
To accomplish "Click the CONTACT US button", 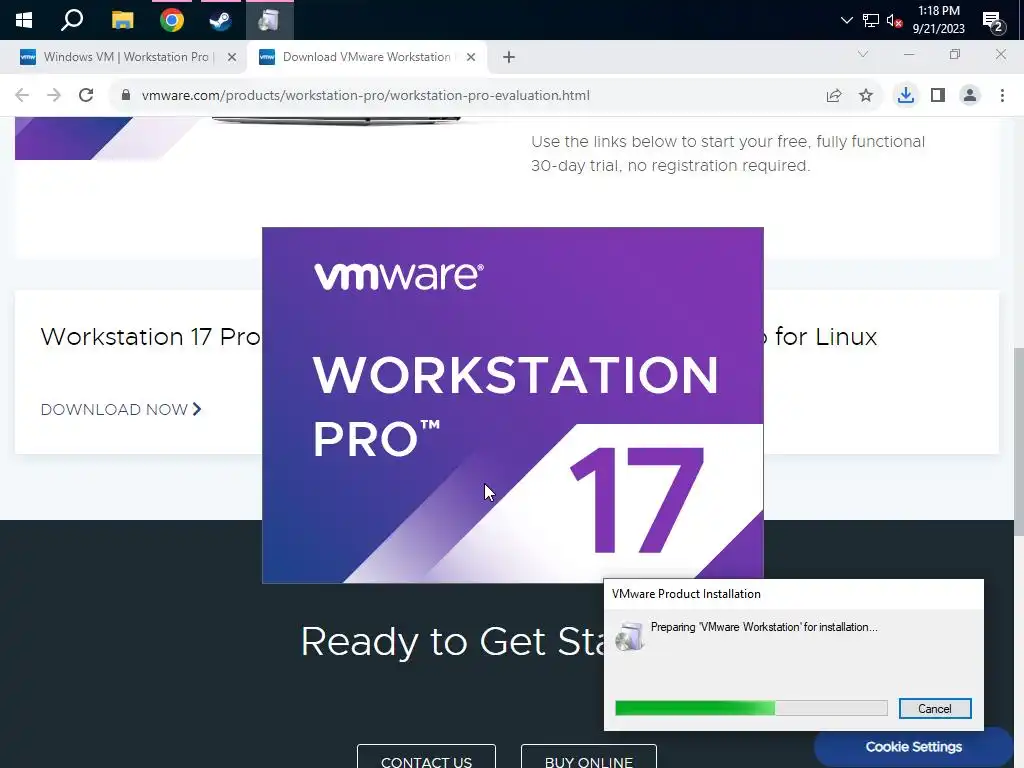I will [x=426, y=758].
